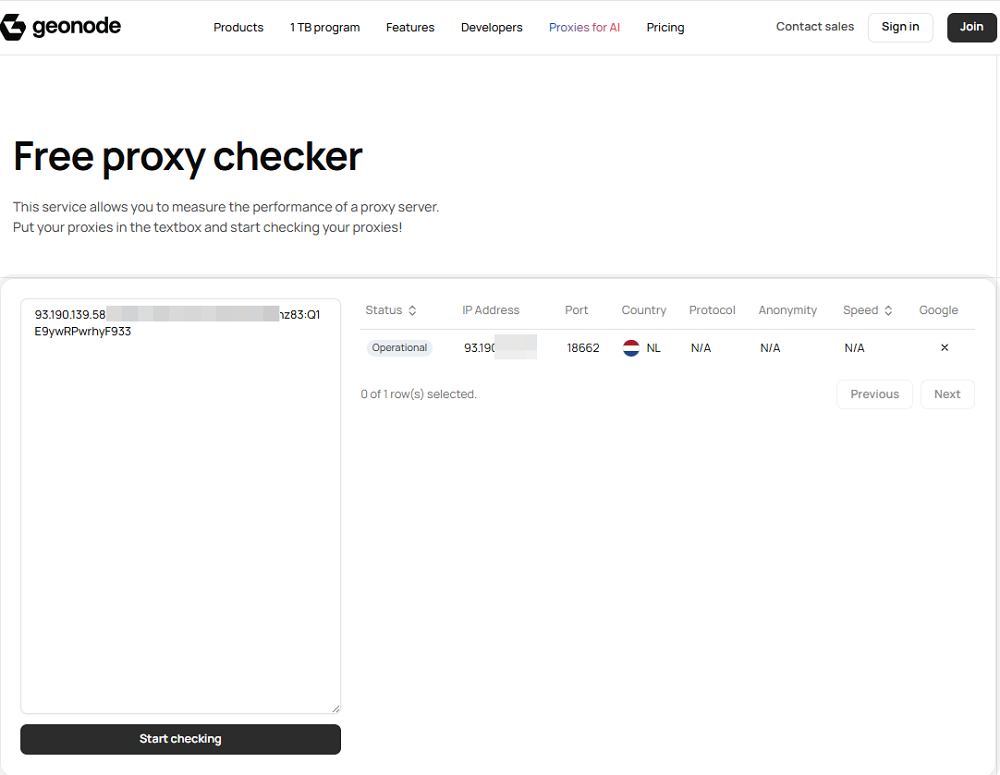Screen dimensions: 1000x775
Task: Open the Features menu
Action: 410,27
